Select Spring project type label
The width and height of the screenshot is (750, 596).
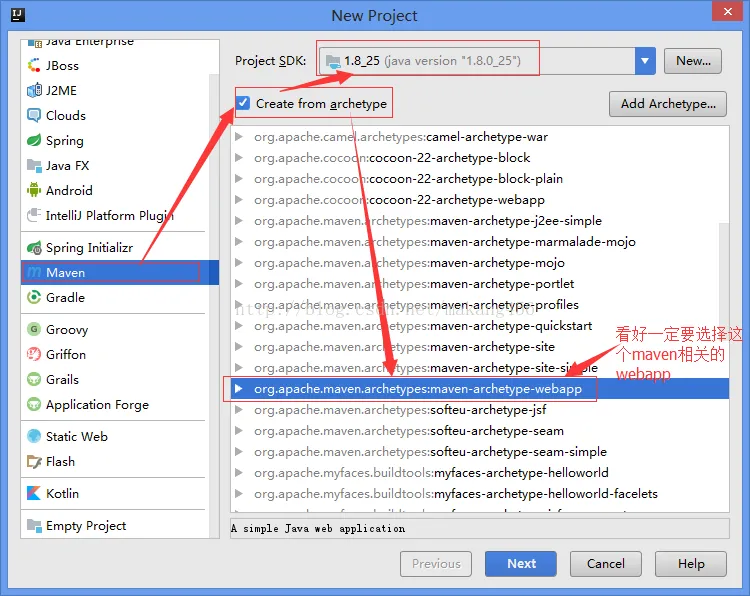tap(65, 141)
